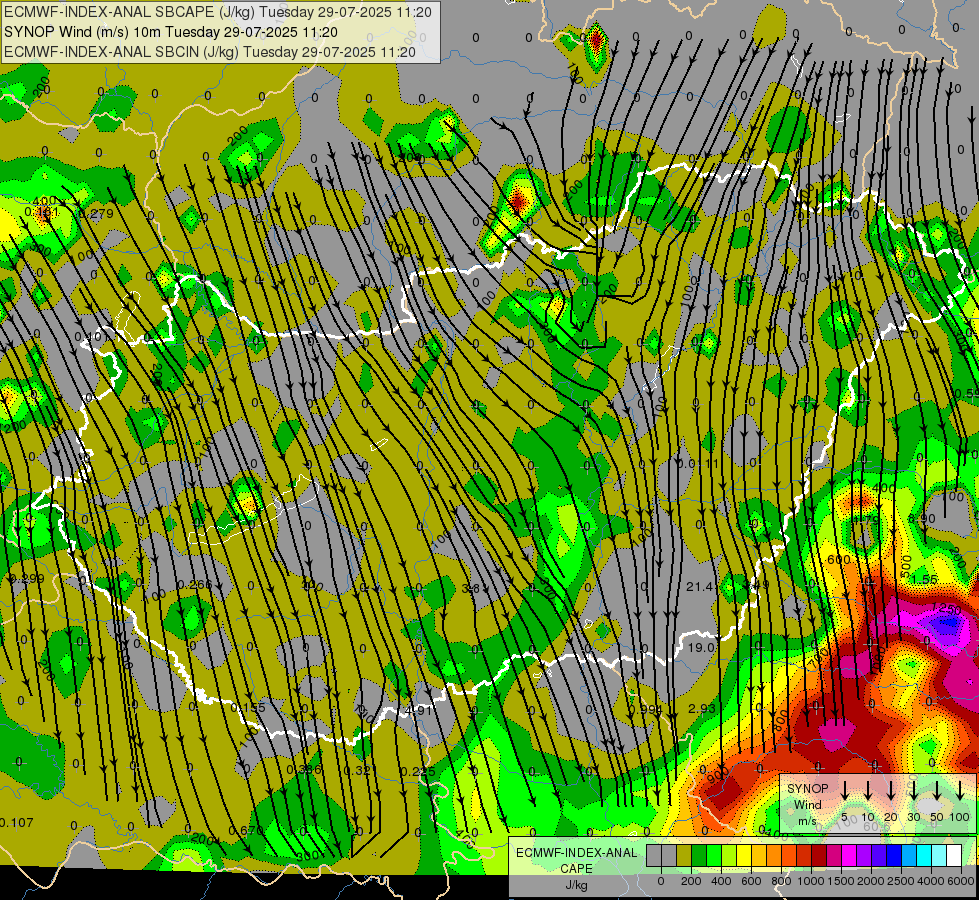
Task: Select the olive CAPE legend swatch
Action: [684, 855]
